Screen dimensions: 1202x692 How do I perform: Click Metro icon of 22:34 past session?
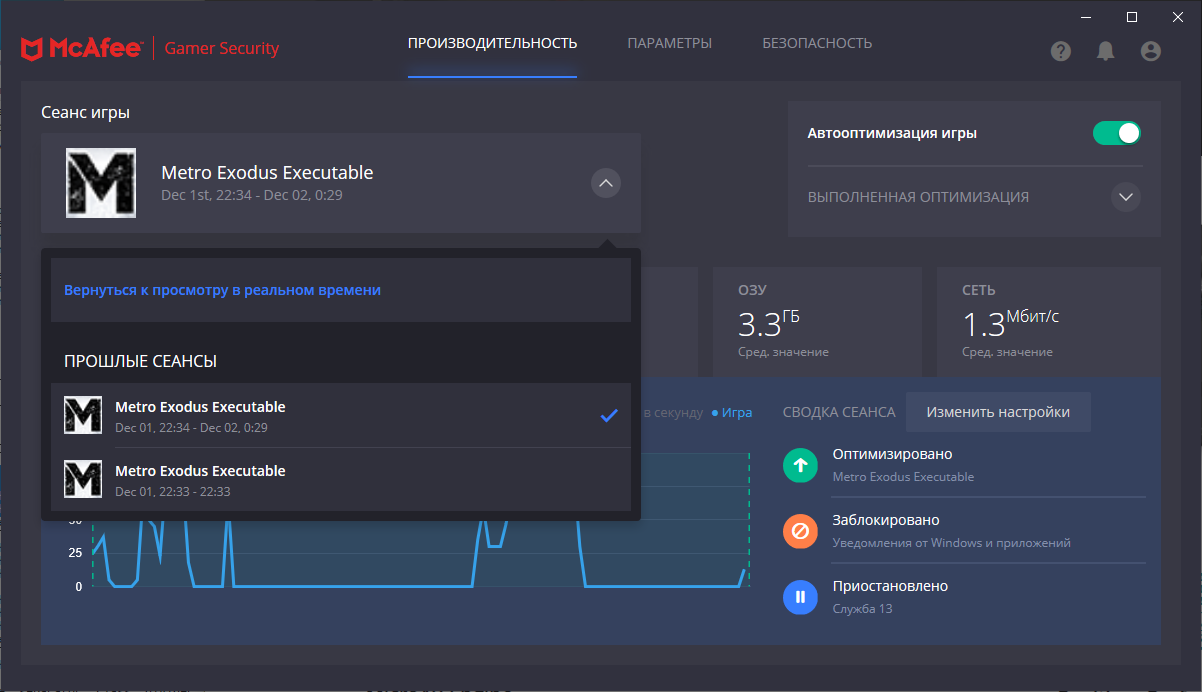coord(83,415)
